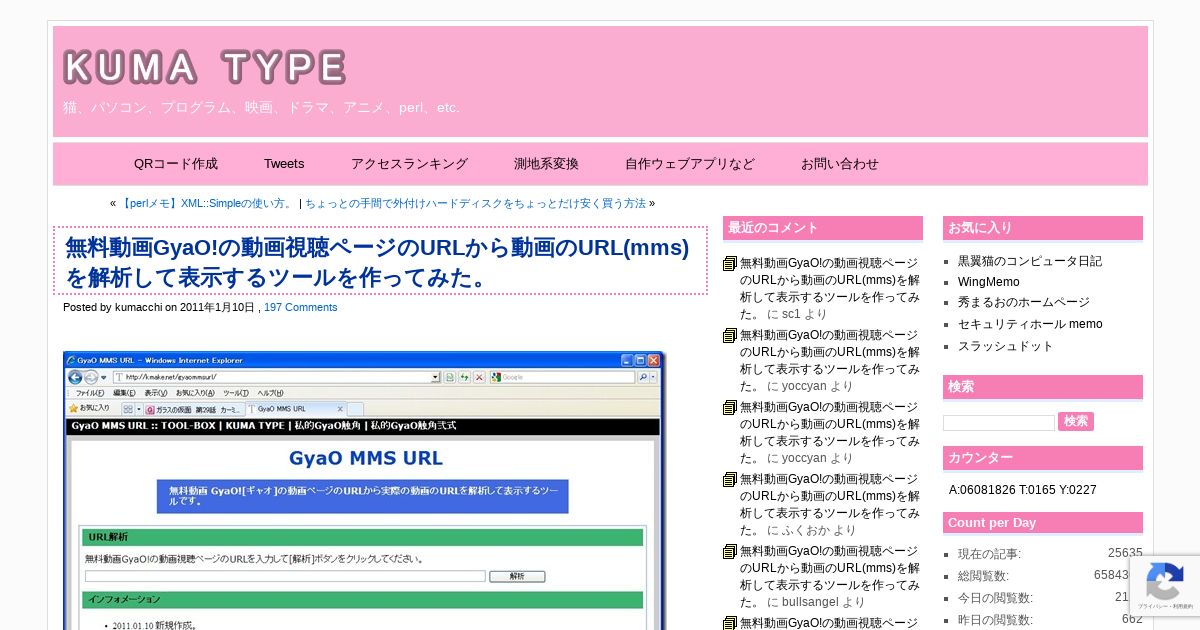Open the 測地系変換 menu item

(x=546, y=164)
